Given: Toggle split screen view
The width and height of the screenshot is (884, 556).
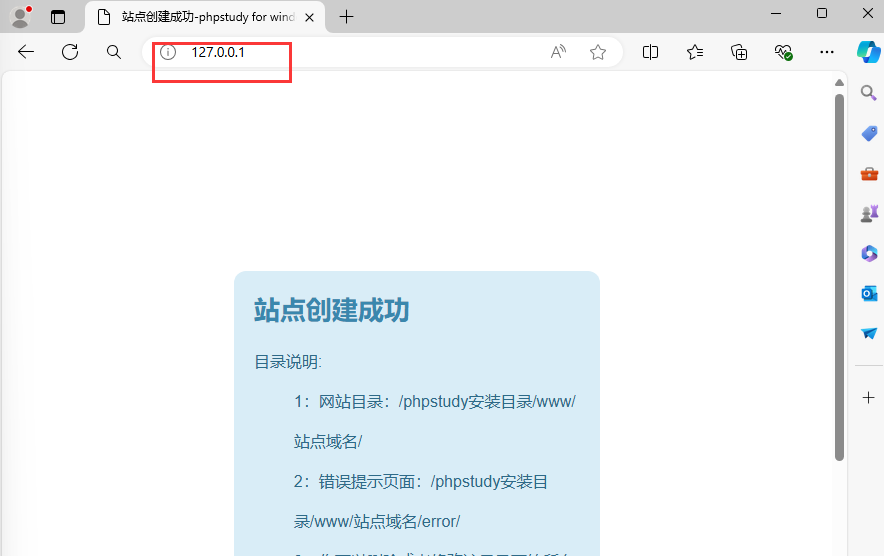Looking at the screenshot, I should pos(650,52).
